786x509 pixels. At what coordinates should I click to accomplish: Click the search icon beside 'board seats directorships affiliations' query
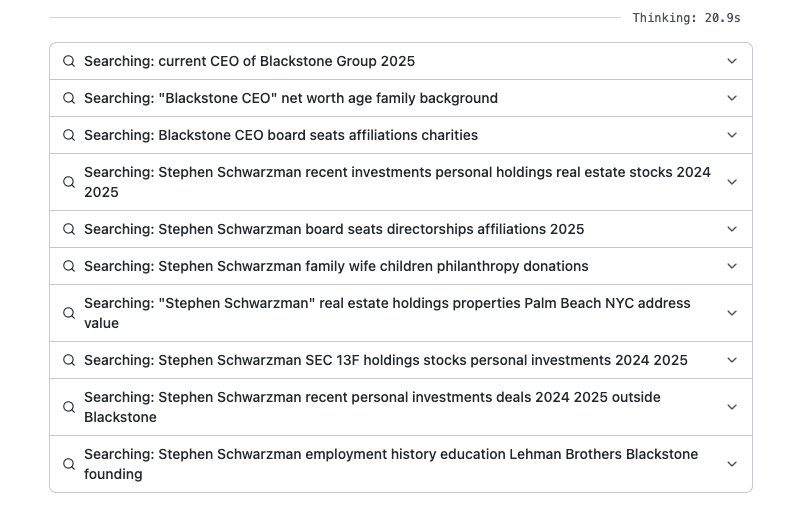pos(69,229)
